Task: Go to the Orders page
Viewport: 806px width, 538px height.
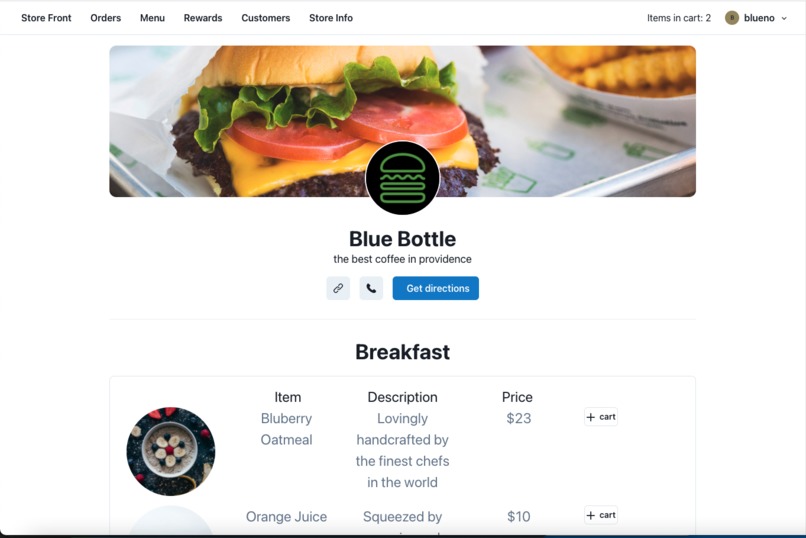Action: pyautogui.click(x=105, y=18)
